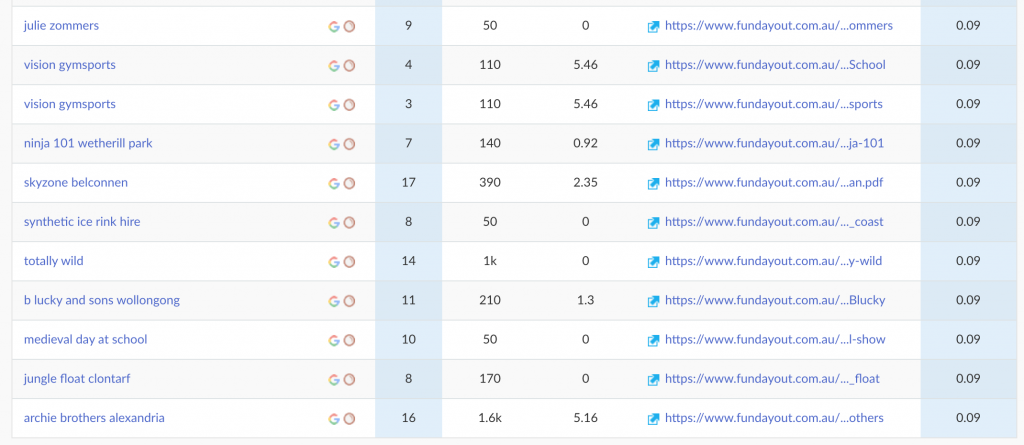Screen dimensions: 1024x445
Task: Open the external link icon in the medieval day row
Action: click(653, 340)
